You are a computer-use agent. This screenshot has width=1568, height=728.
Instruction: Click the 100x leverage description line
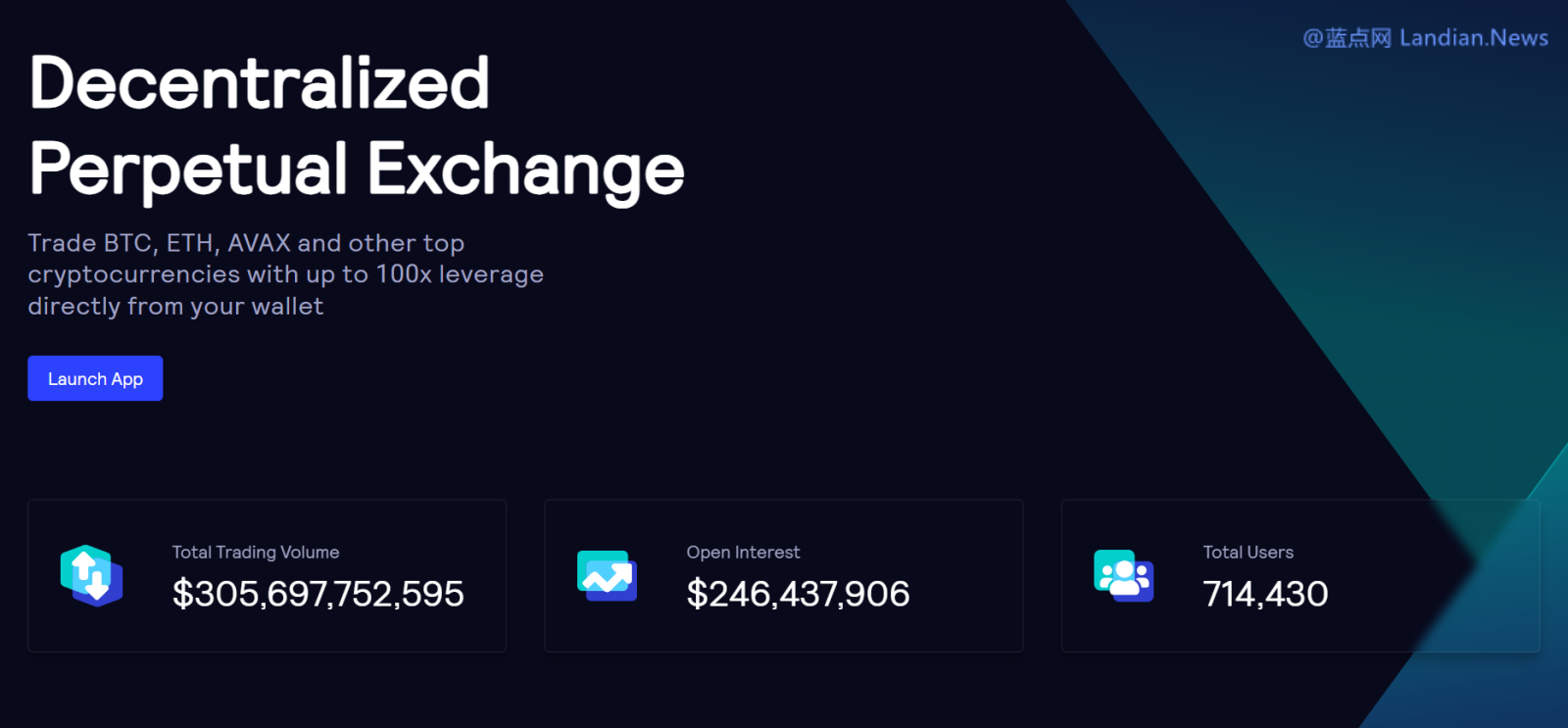(285, 274)
